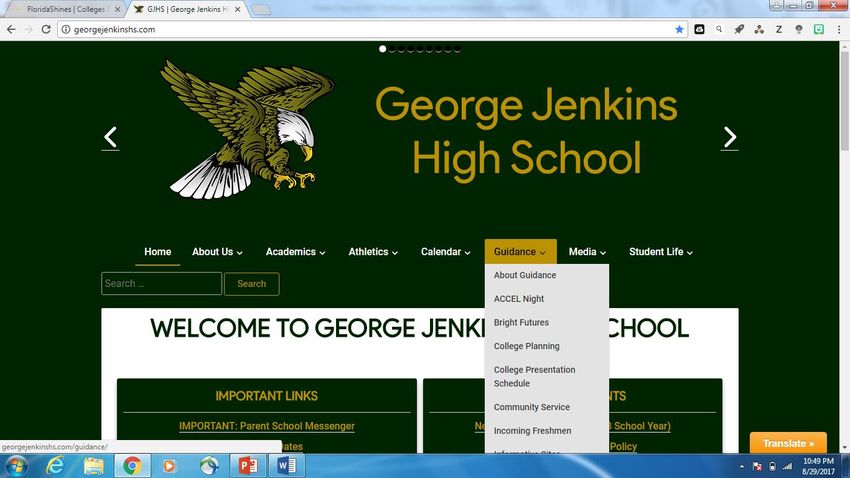This screenshot has height=478, width=850.
Task: Open File Explorer from the taskbar
Action: pos(93,466)
